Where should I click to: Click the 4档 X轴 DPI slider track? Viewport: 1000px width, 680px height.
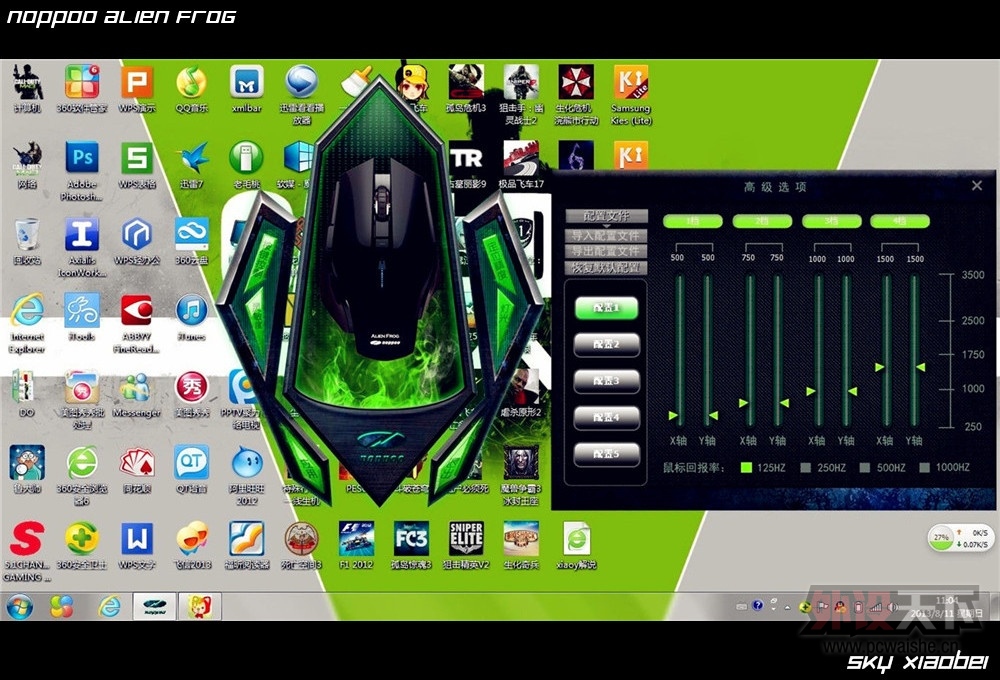[886, 350]
